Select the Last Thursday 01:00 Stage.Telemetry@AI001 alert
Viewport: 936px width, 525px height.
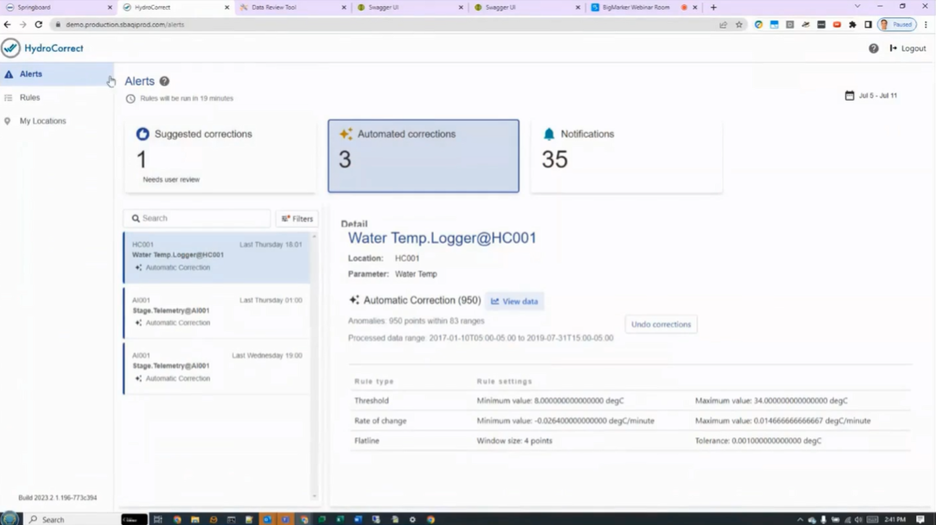[217, 312]
